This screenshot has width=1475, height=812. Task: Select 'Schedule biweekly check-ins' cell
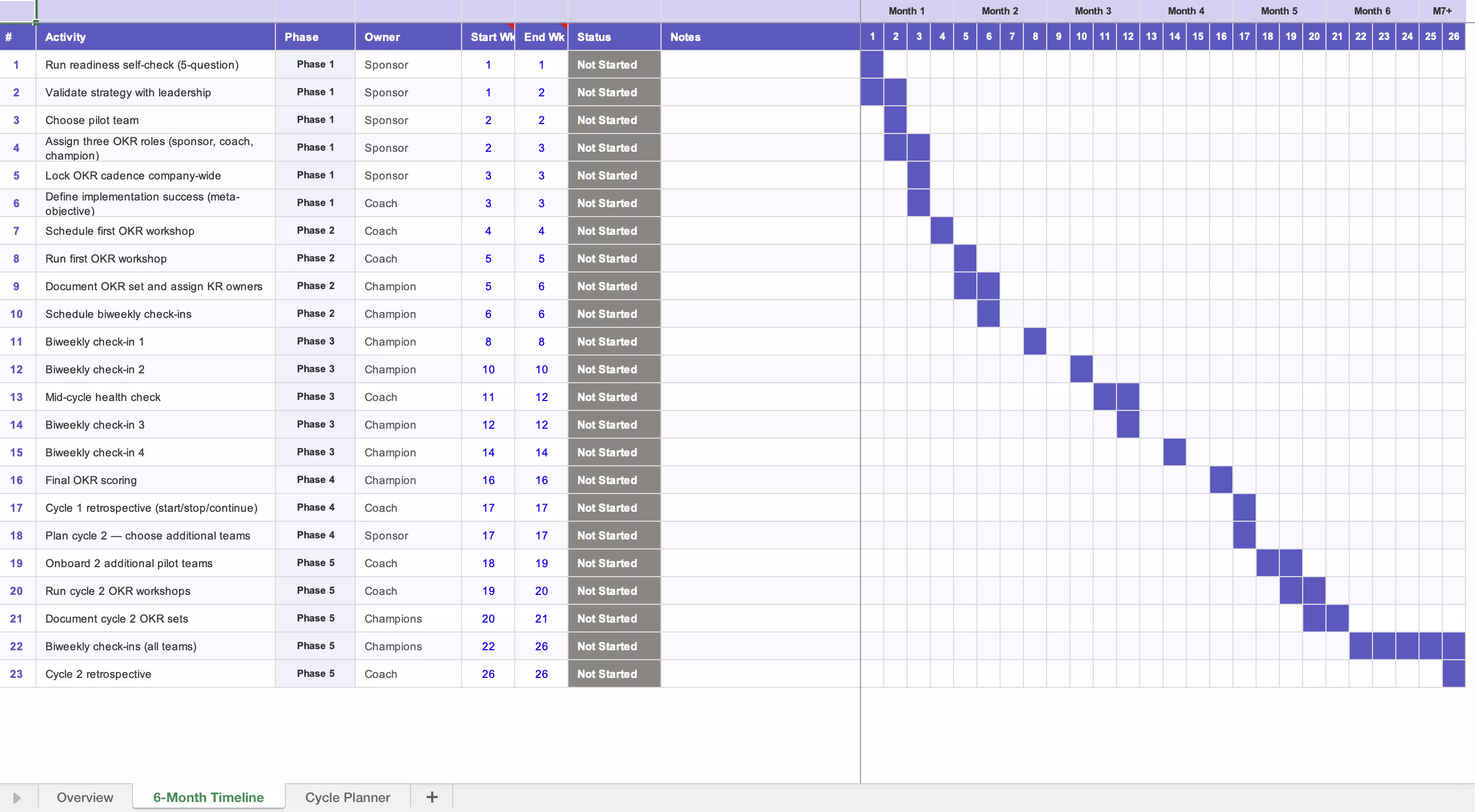coord(156,314)
